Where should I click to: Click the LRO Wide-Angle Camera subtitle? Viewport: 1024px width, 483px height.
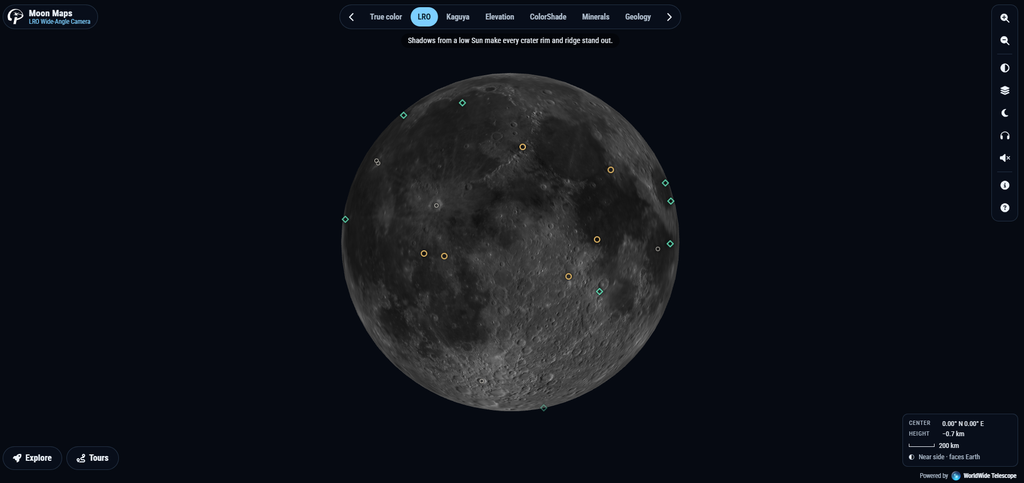[x=59, y=22]
